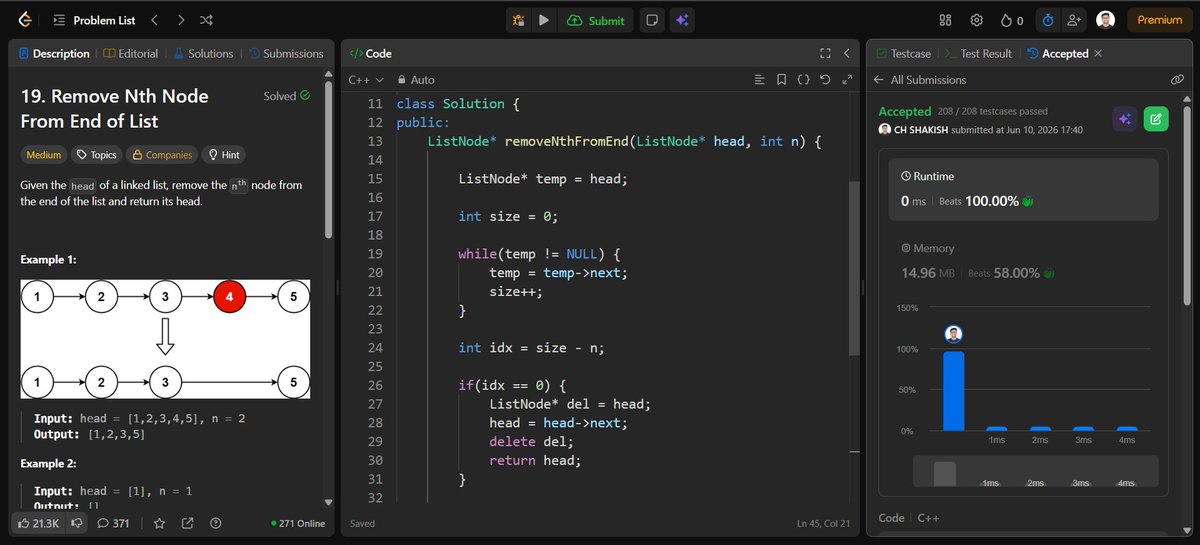
Task: Open the debugger bug icon
Action: [518, 20]
